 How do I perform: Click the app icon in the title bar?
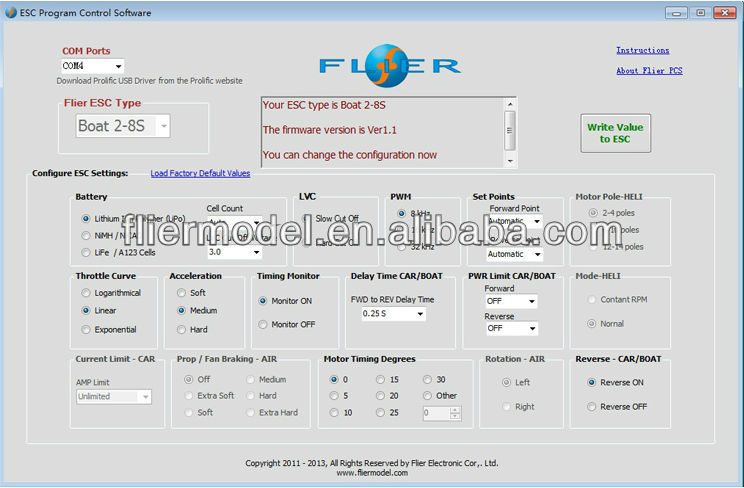11,12
